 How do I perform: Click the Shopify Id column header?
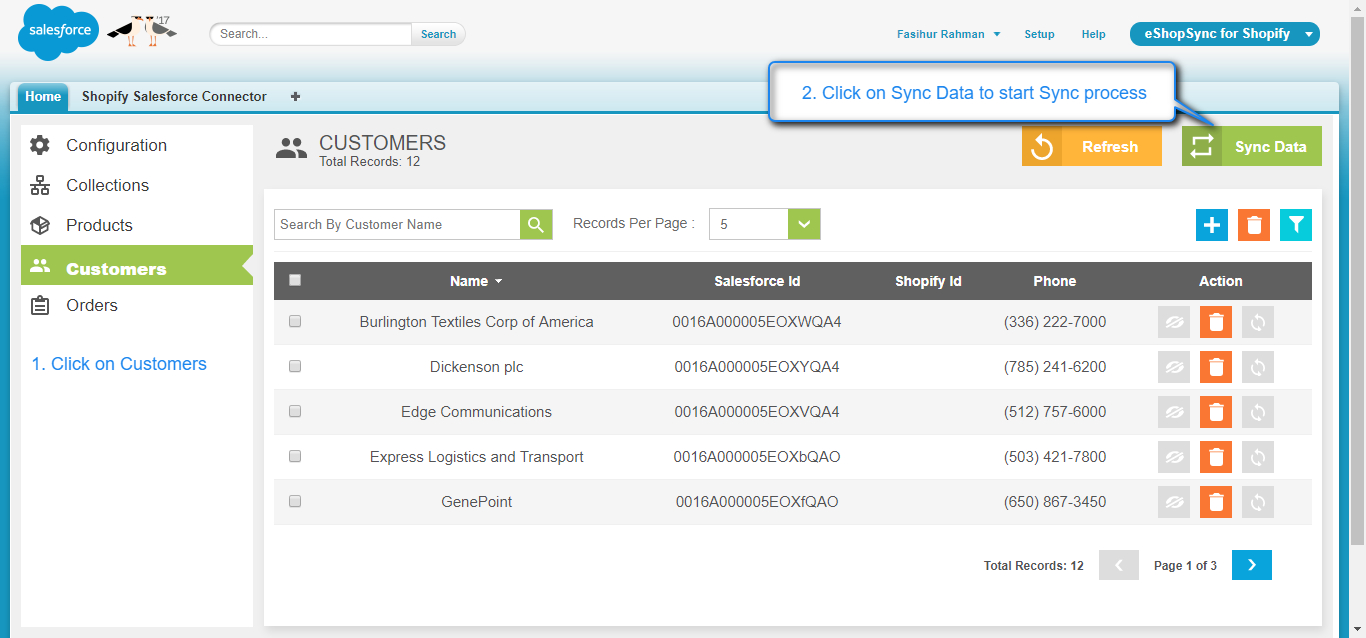(928, 281)
